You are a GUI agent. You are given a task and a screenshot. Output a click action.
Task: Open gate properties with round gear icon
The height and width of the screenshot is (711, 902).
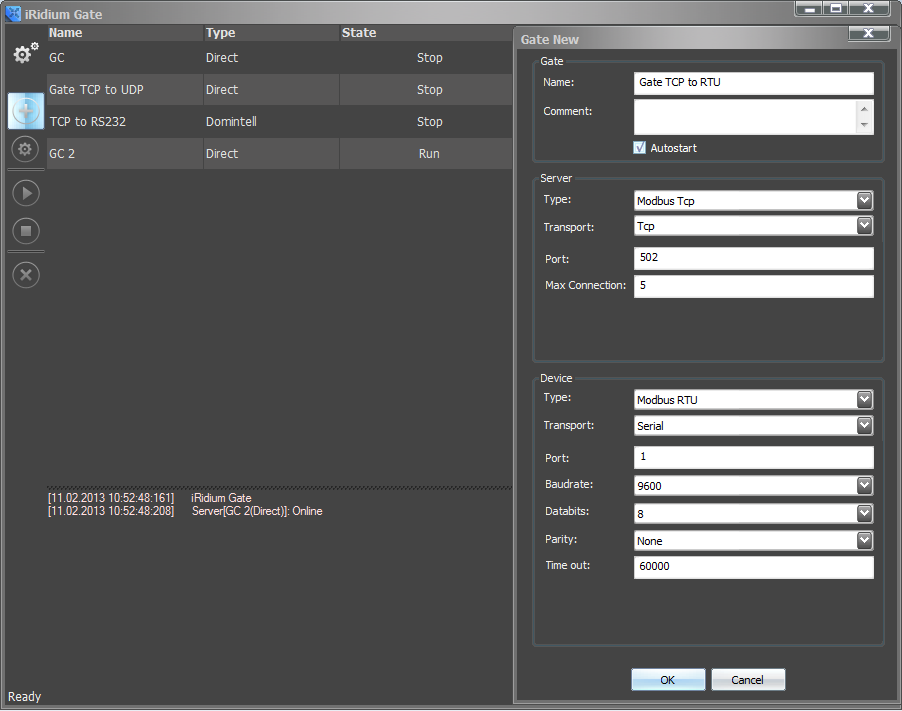pyautogui.click(x=25, y=149)
